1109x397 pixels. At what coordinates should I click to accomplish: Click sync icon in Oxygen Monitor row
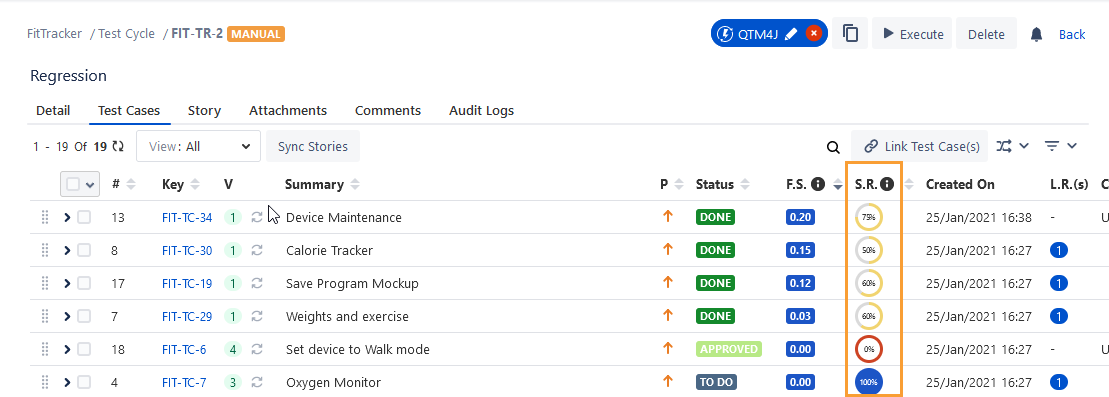[257, 382]
